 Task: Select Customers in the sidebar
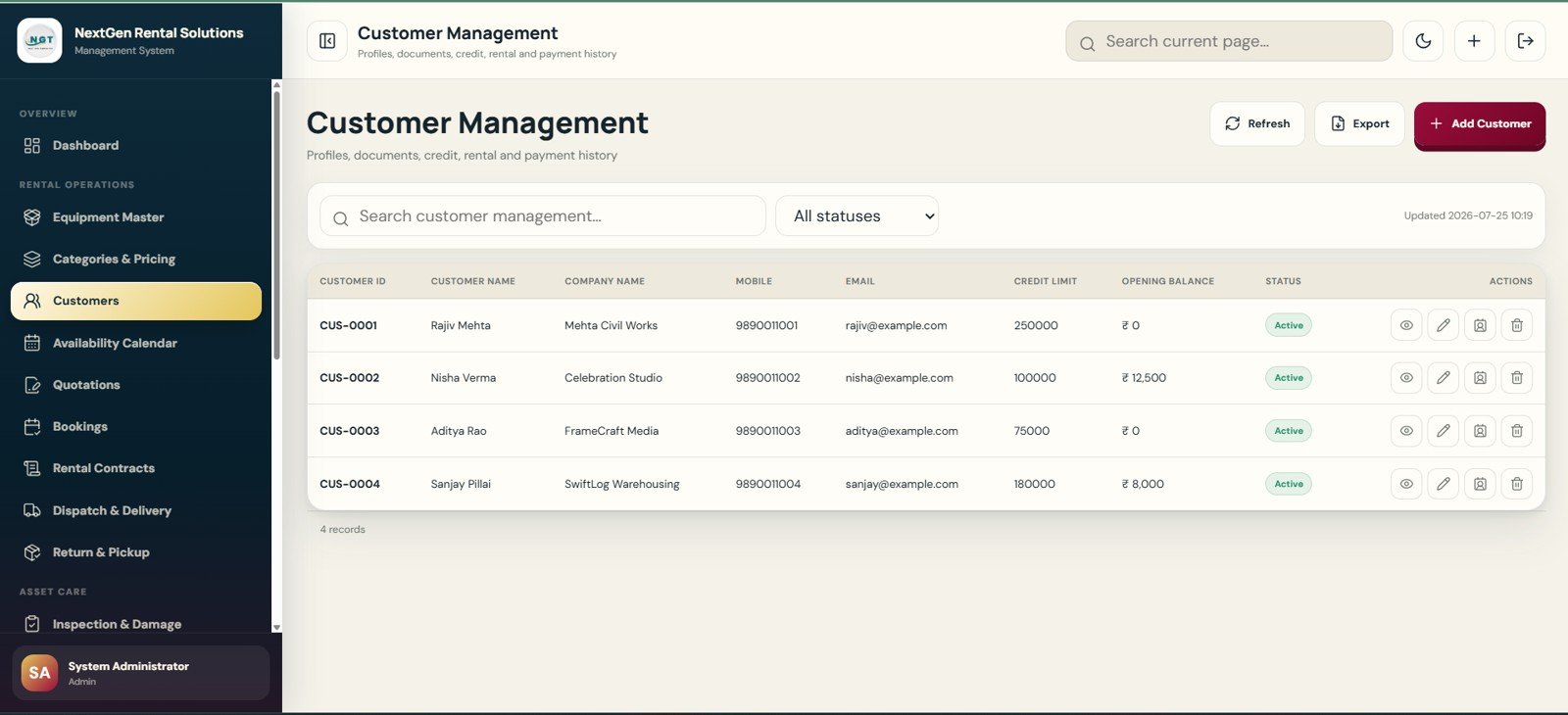(x=136, y=301)
